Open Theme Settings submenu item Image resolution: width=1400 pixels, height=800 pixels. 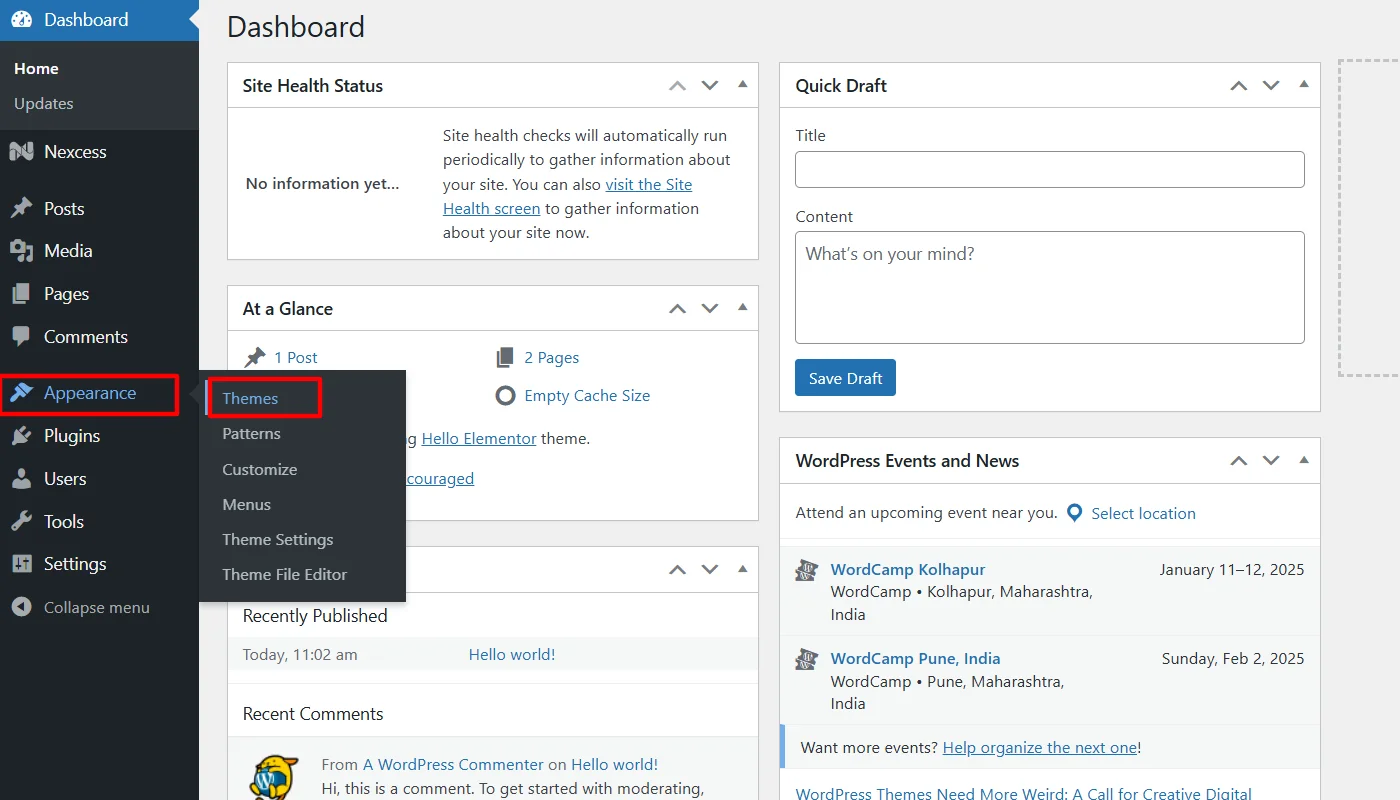(x=278, y=539)
